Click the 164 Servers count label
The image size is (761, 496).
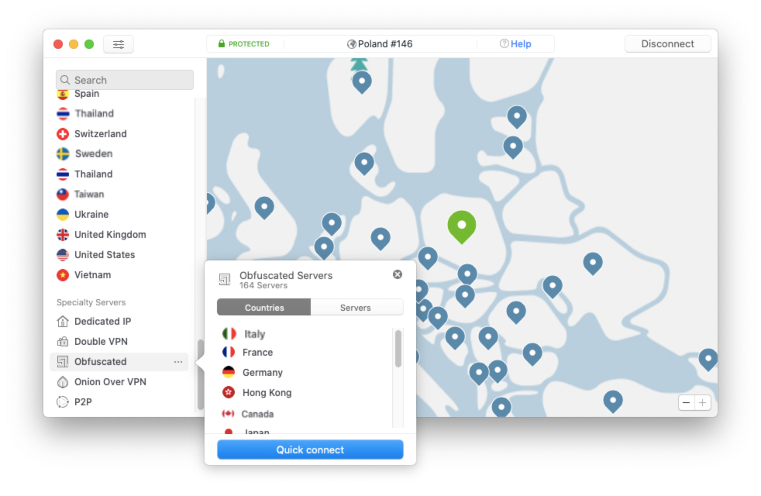(x=263, y=285)
